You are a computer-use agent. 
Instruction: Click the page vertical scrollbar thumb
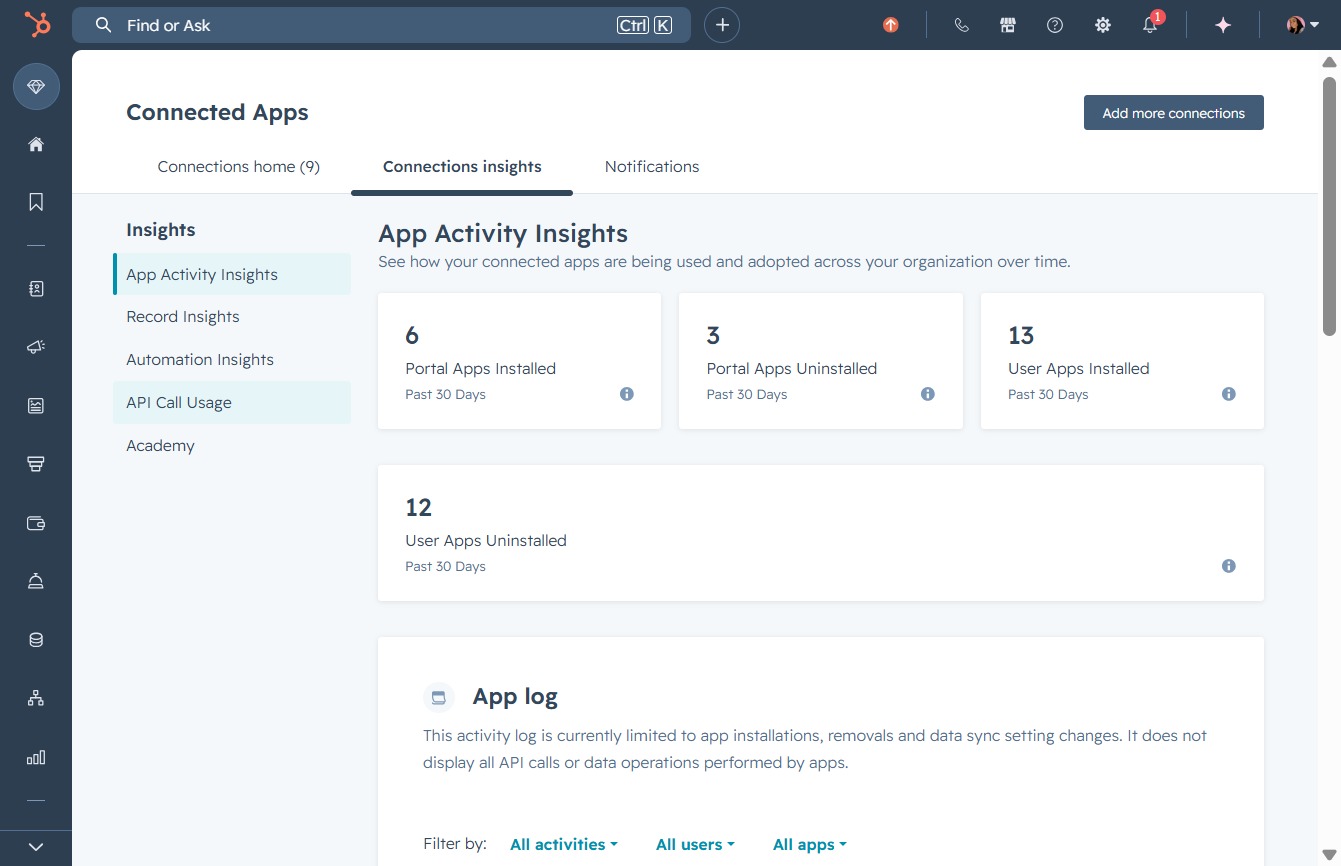1329,205
